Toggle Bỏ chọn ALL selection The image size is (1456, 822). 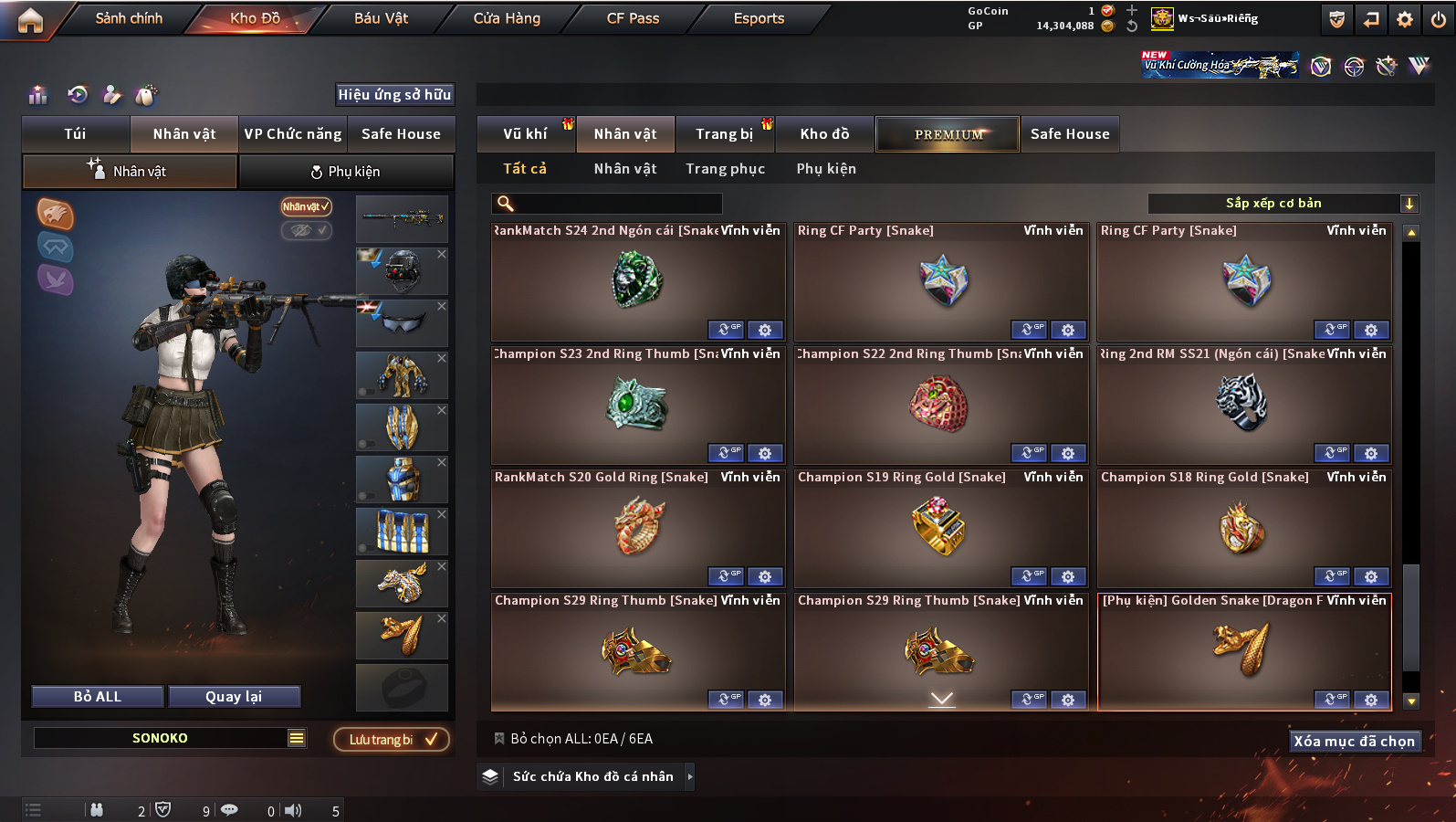(x=499, y=738)
